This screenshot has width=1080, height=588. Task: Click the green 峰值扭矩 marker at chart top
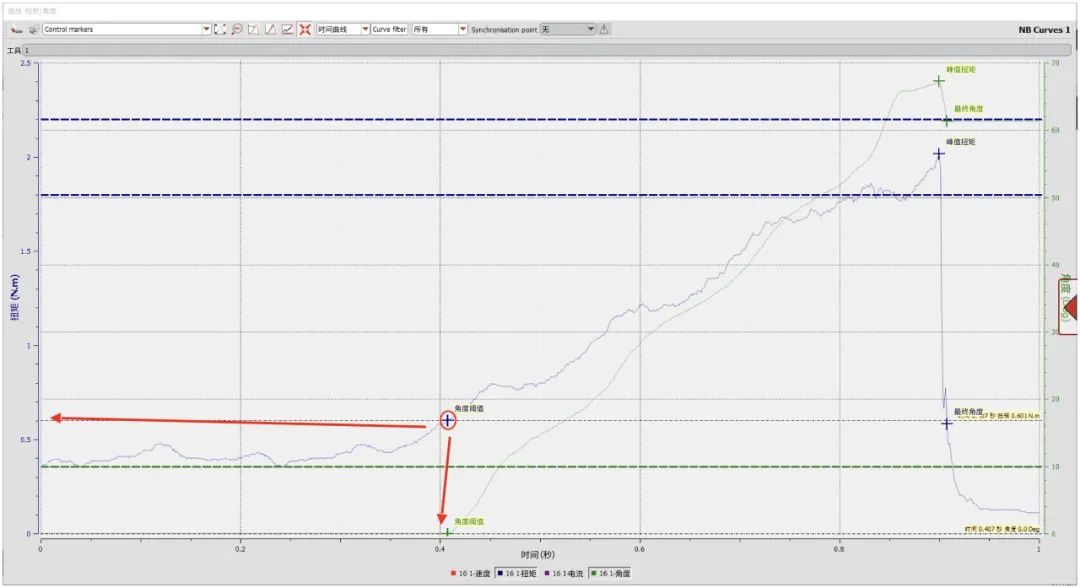click(939, 81)
